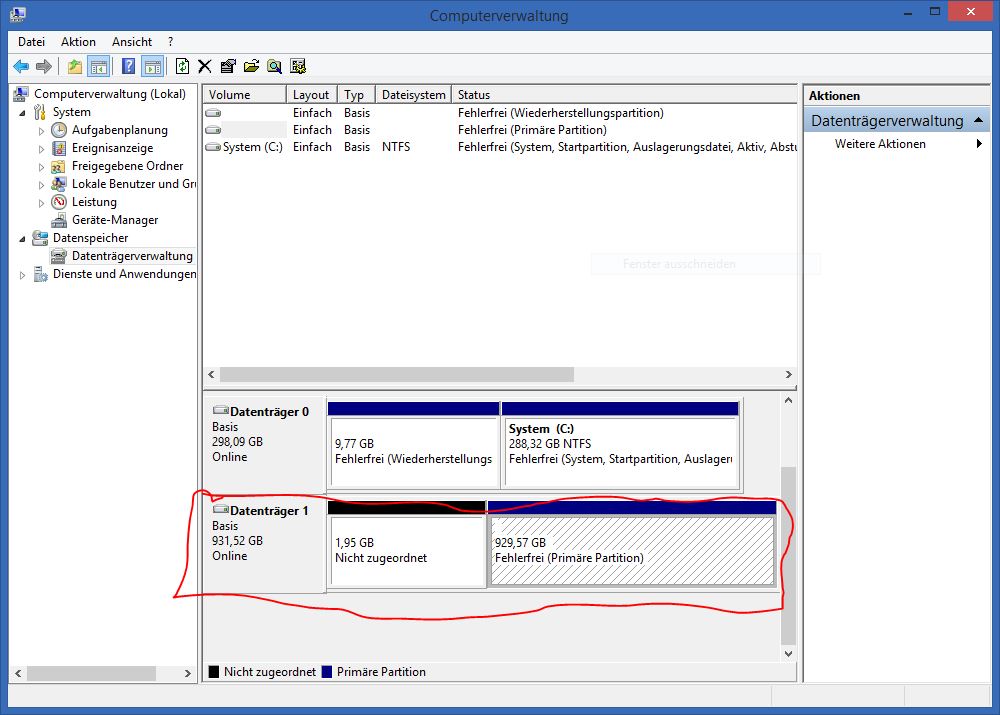The width and height of the screenshot is (1000, 715).
Task: Click disk view vertical scrollbar down arrow
Action: (x=788, y=654)
